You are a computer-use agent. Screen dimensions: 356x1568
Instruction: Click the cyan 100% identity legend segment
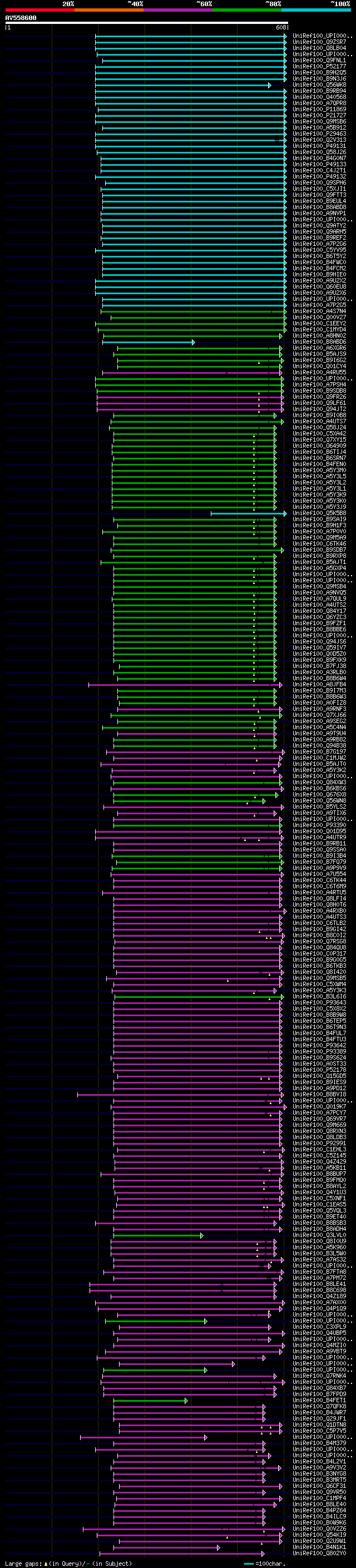pos(316,10)
